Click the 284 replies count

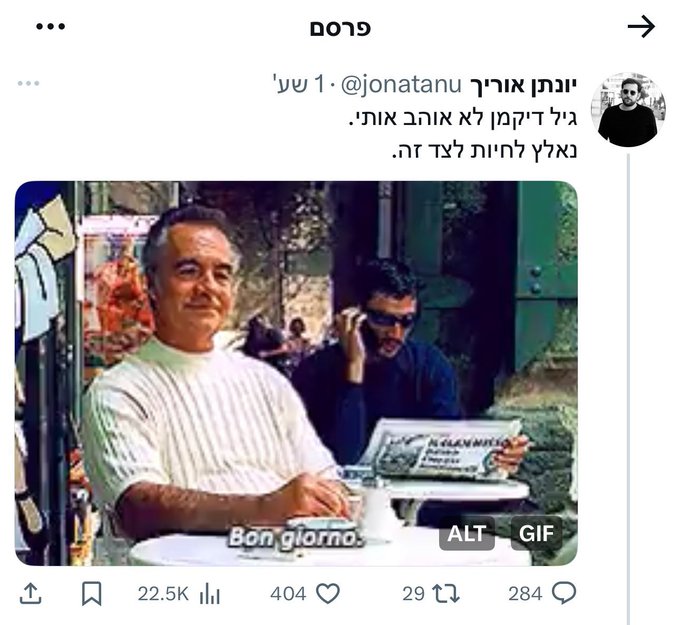click(525, 594)
